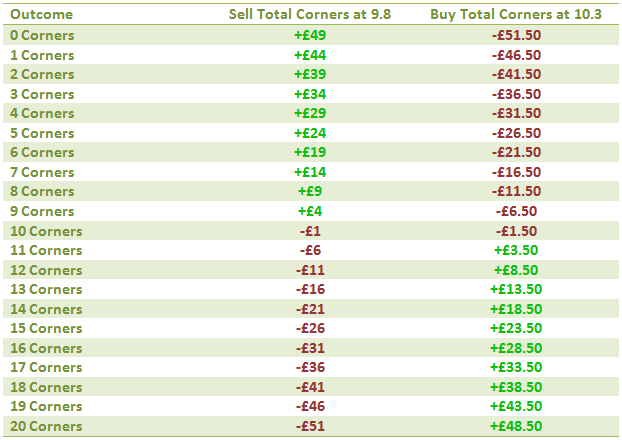Select the Buy Total Corners at 10.3 header

click(516, 14)
